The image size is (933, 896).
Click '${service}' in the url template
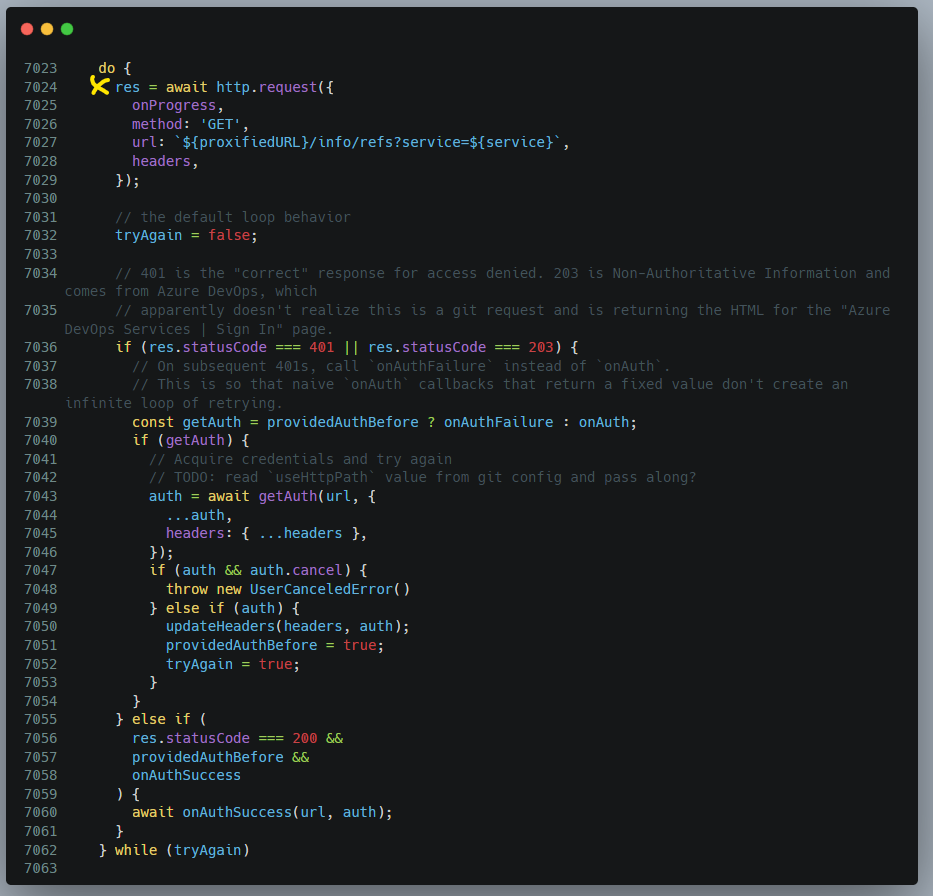pos(511,143)
